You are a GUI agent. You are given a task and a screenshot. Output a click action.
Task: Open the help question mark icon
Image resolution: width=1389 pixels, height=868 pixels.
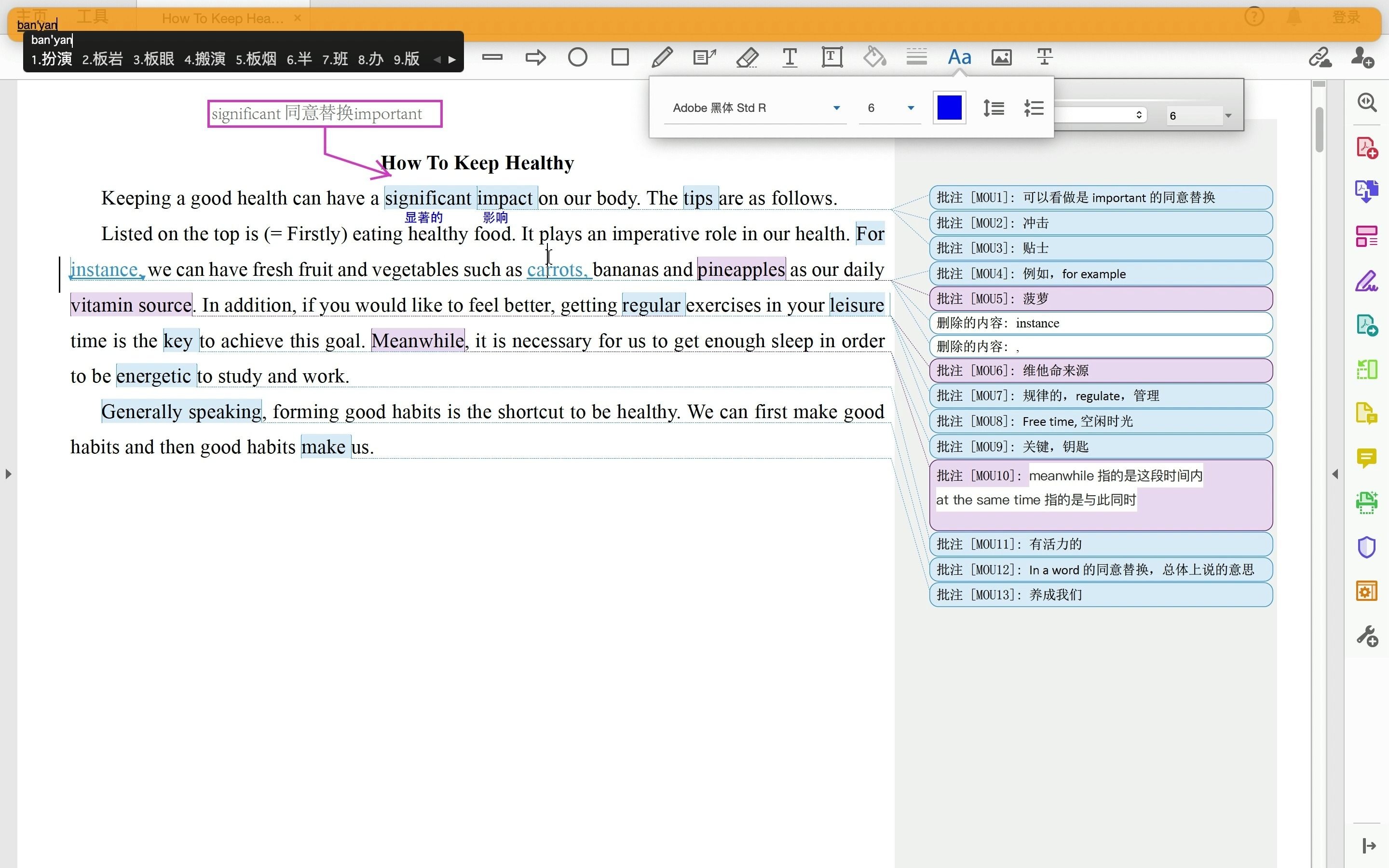(x=1254, y=17)
